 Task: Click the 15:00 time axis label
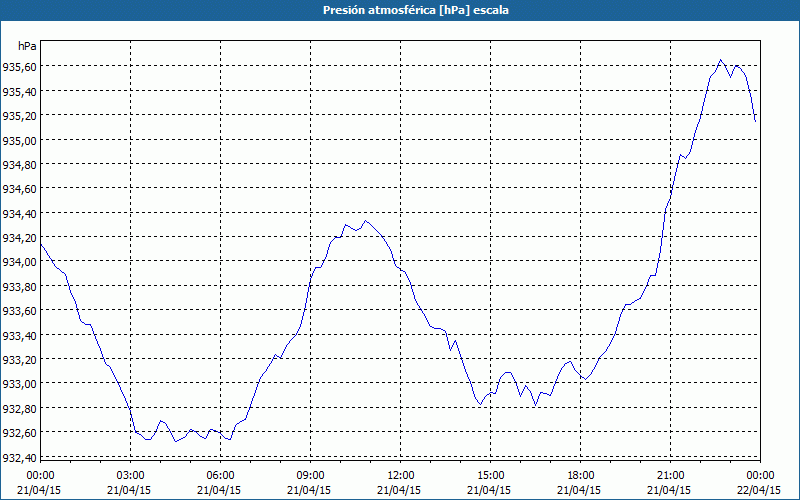[491, 476]
